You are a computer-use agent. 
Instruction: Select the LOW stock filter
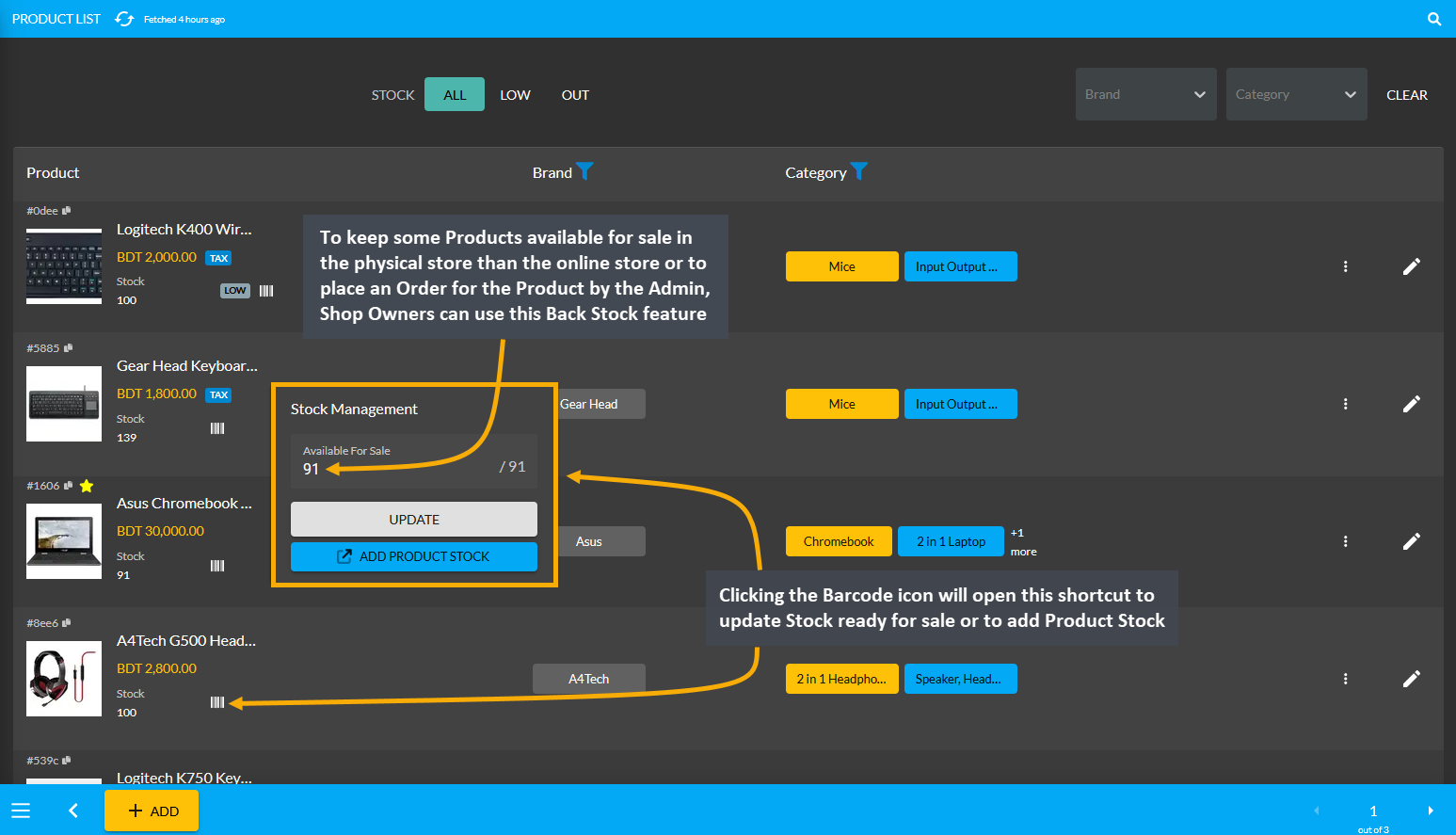tap(515, 94)
